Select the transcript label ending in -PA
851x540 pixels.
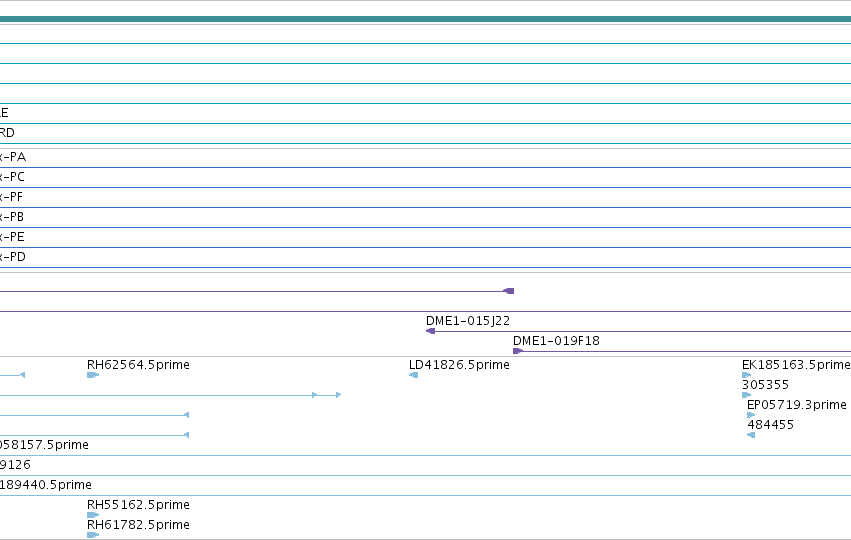coord(13,157)
